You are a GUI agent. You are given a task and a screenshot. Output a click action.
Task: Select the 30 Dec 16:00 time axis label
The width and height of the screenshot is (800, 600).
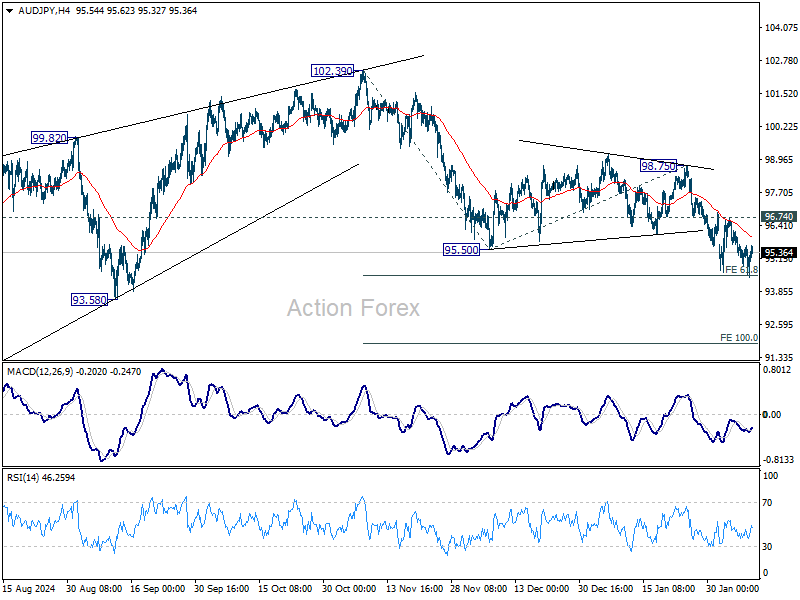[x=606, y=589]
